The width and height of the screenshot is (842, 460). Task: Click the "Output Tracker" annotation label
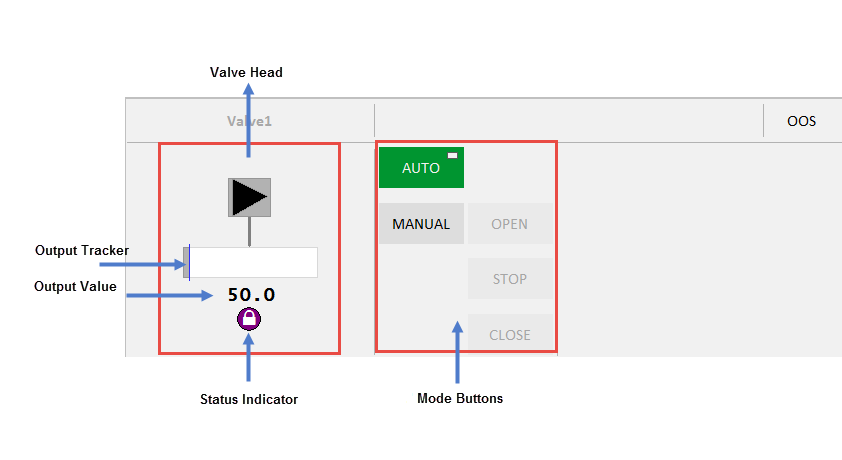pyautogui.click(x=82, y=250)
